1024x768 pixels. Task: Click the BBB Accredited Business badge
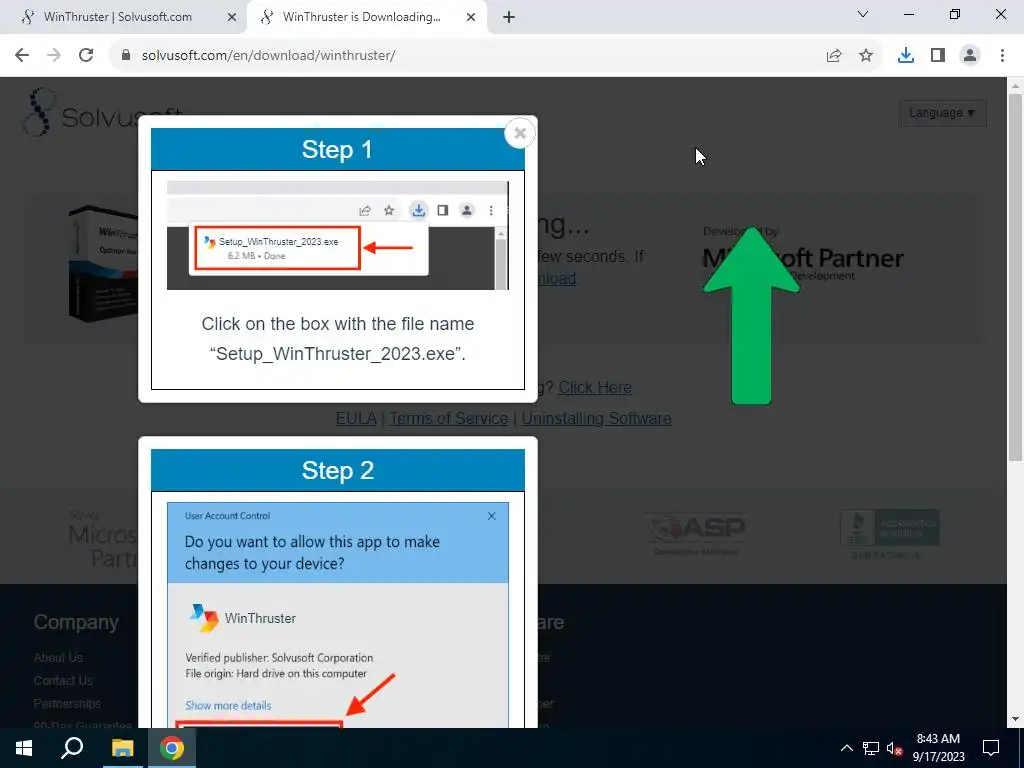pyautogui.click(x=889, y=534)
